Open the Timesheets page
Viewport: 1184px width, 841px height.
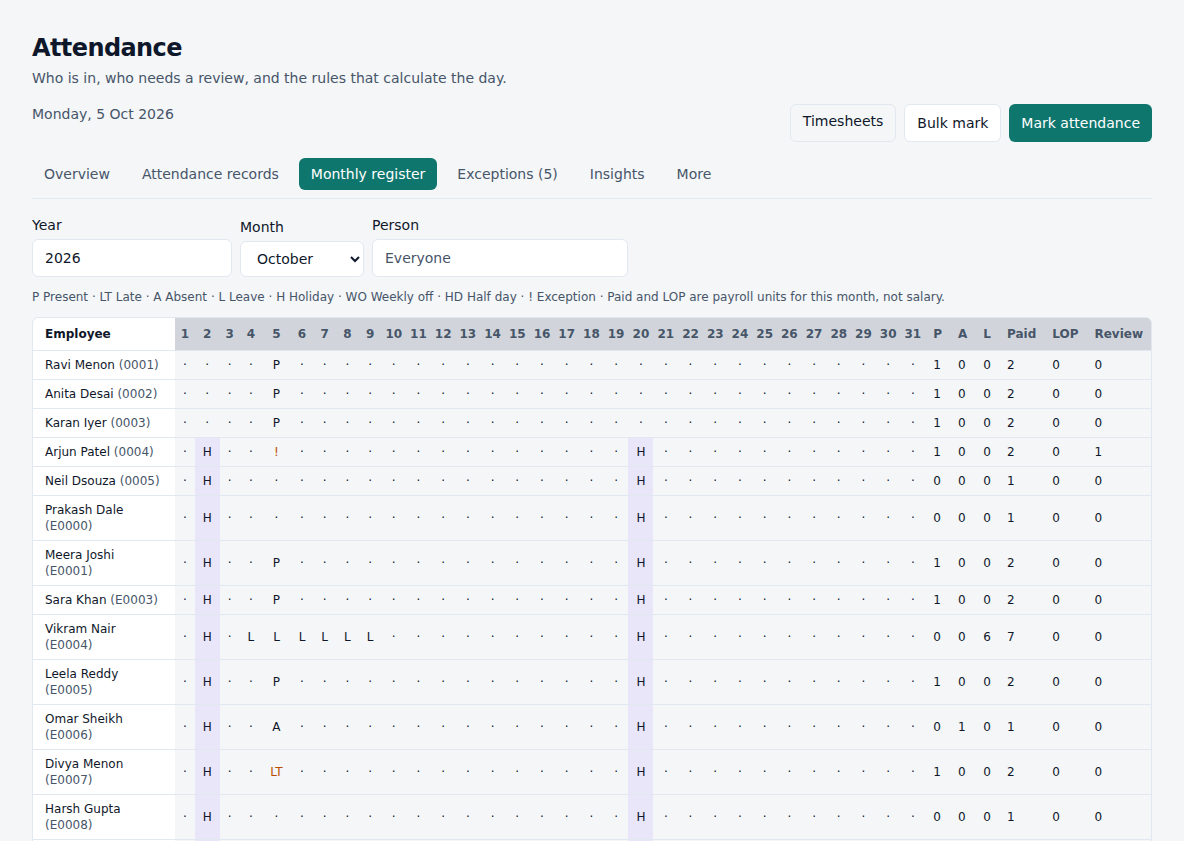coord(843,122)
